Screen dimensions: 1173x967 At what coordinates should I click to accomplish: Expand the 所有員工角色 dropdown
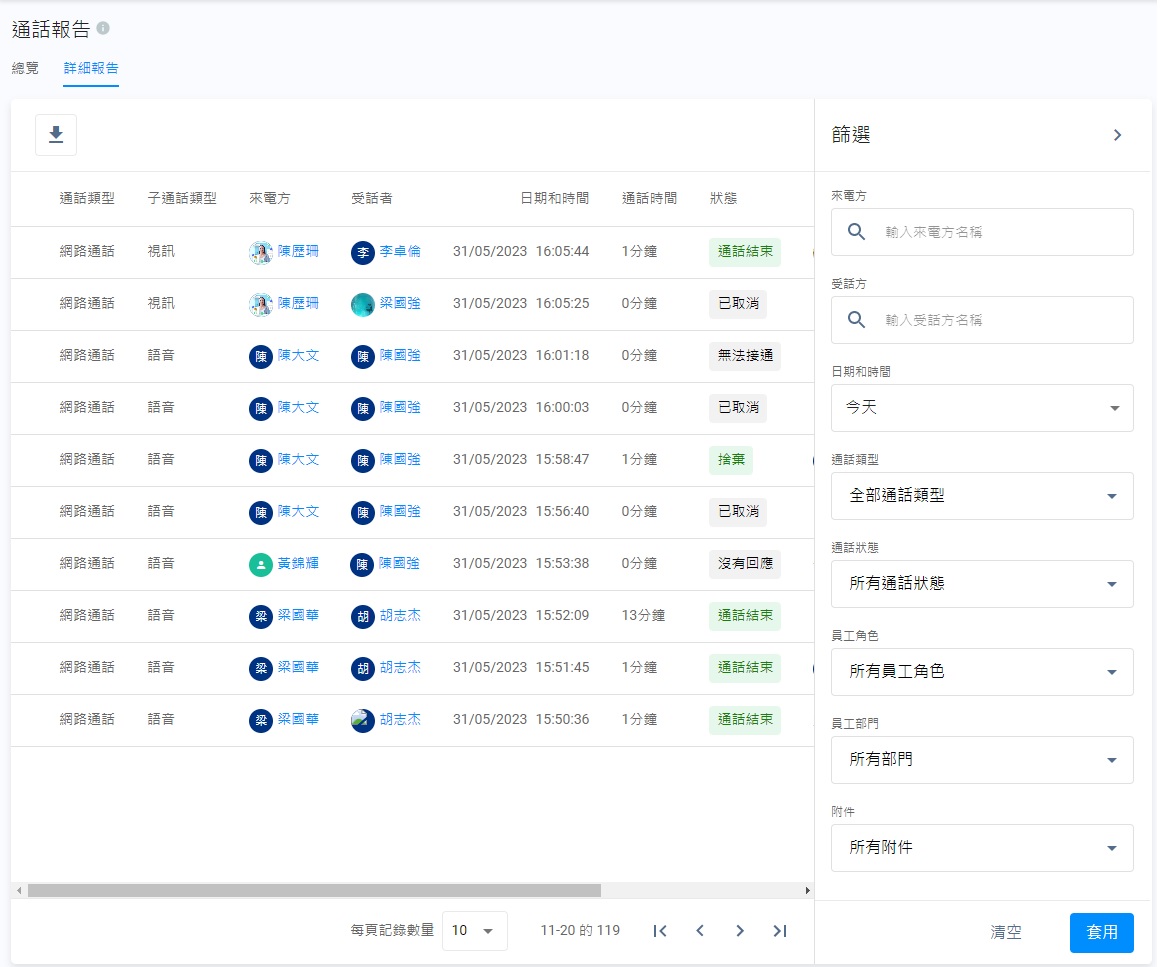point(982,672)
